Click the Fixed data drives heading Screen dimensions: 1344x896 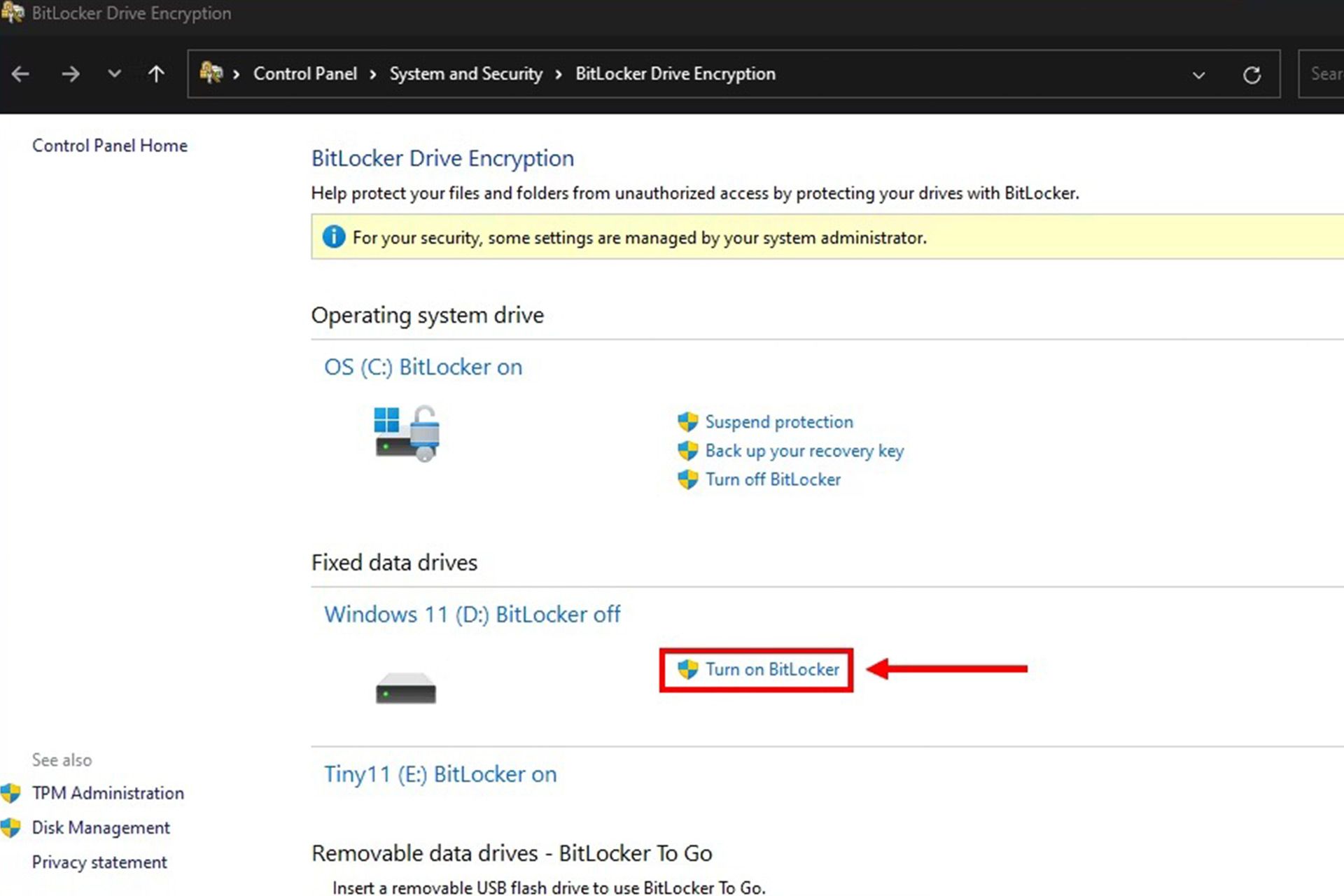point(394,562)
